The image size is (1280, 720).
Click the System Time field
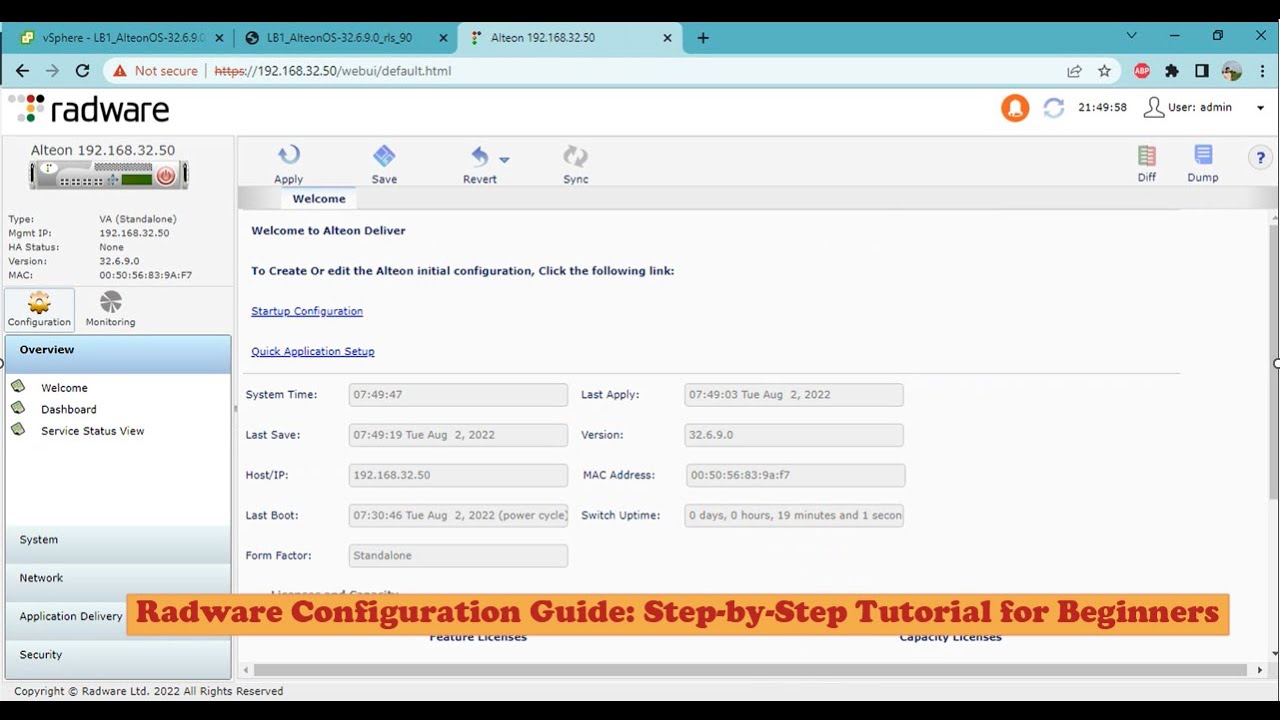tap(458, 395)
